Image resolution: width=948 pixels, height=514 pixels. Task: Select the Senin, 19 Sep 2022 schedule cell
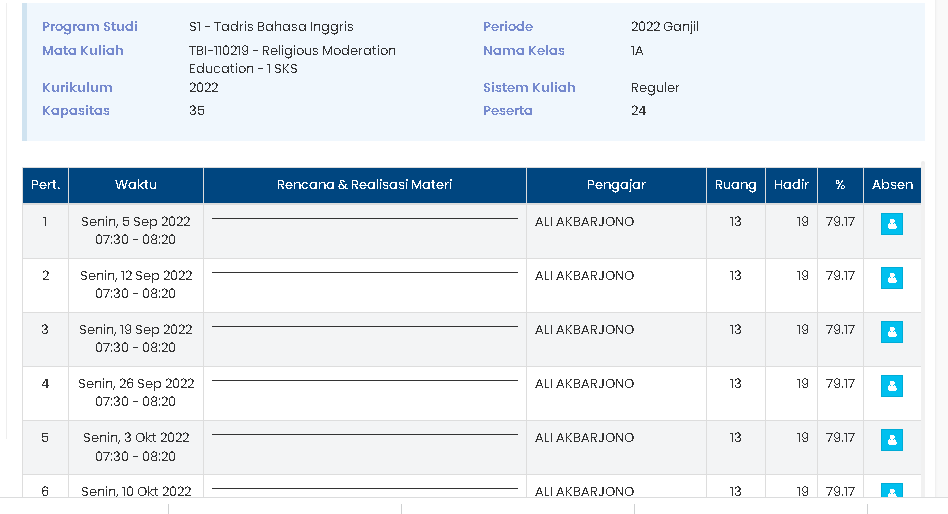136,339
